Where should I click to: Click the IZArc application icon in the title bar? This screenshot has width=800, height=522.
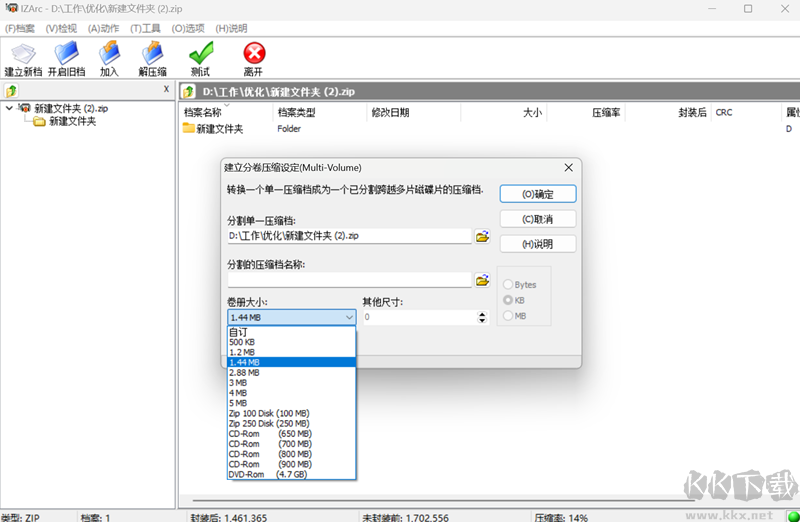click(x=11, y=8)
